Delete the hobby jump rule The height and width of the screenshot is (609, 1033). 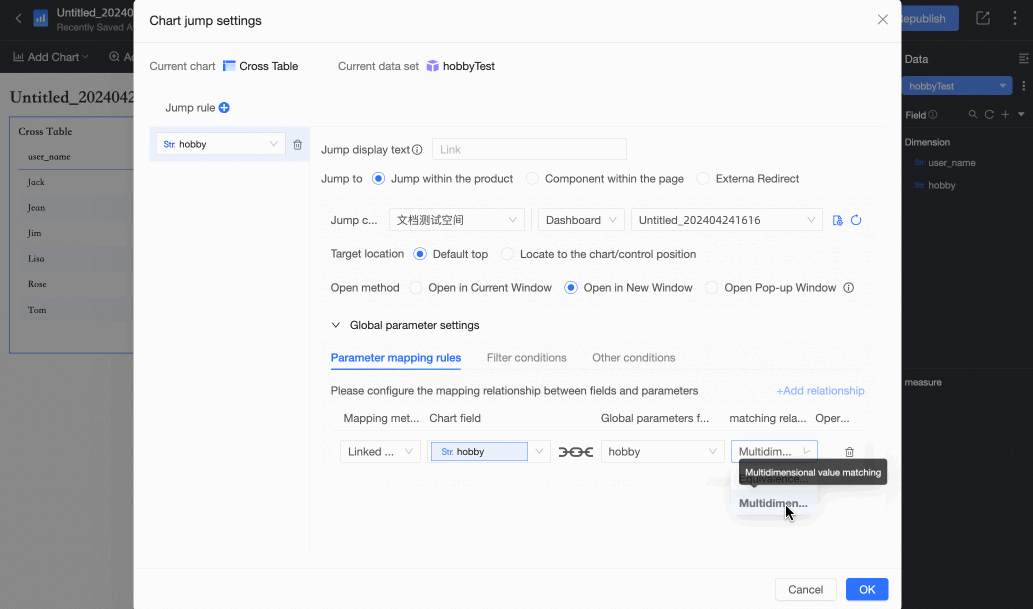[x=297, y=144]
